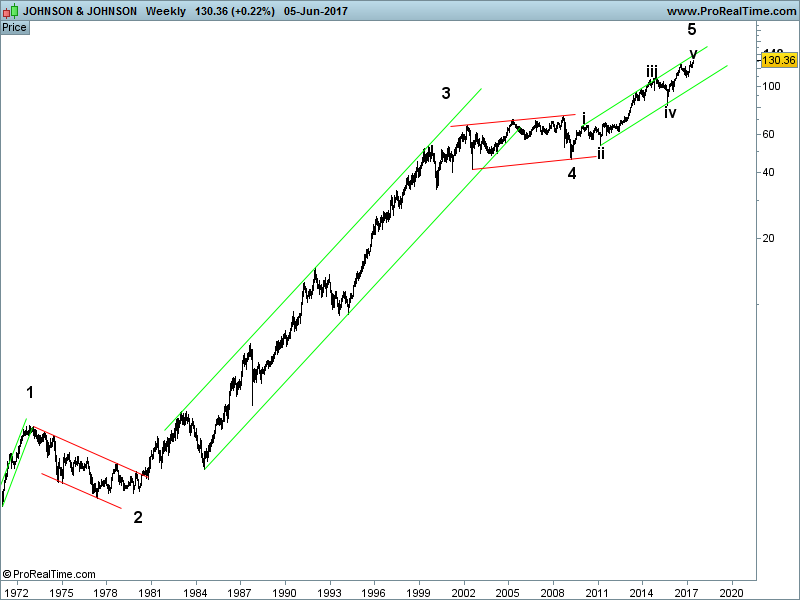The image size is (800, 600).
Task: Click the 1999 label on the time axis
Action: [419, 593]
